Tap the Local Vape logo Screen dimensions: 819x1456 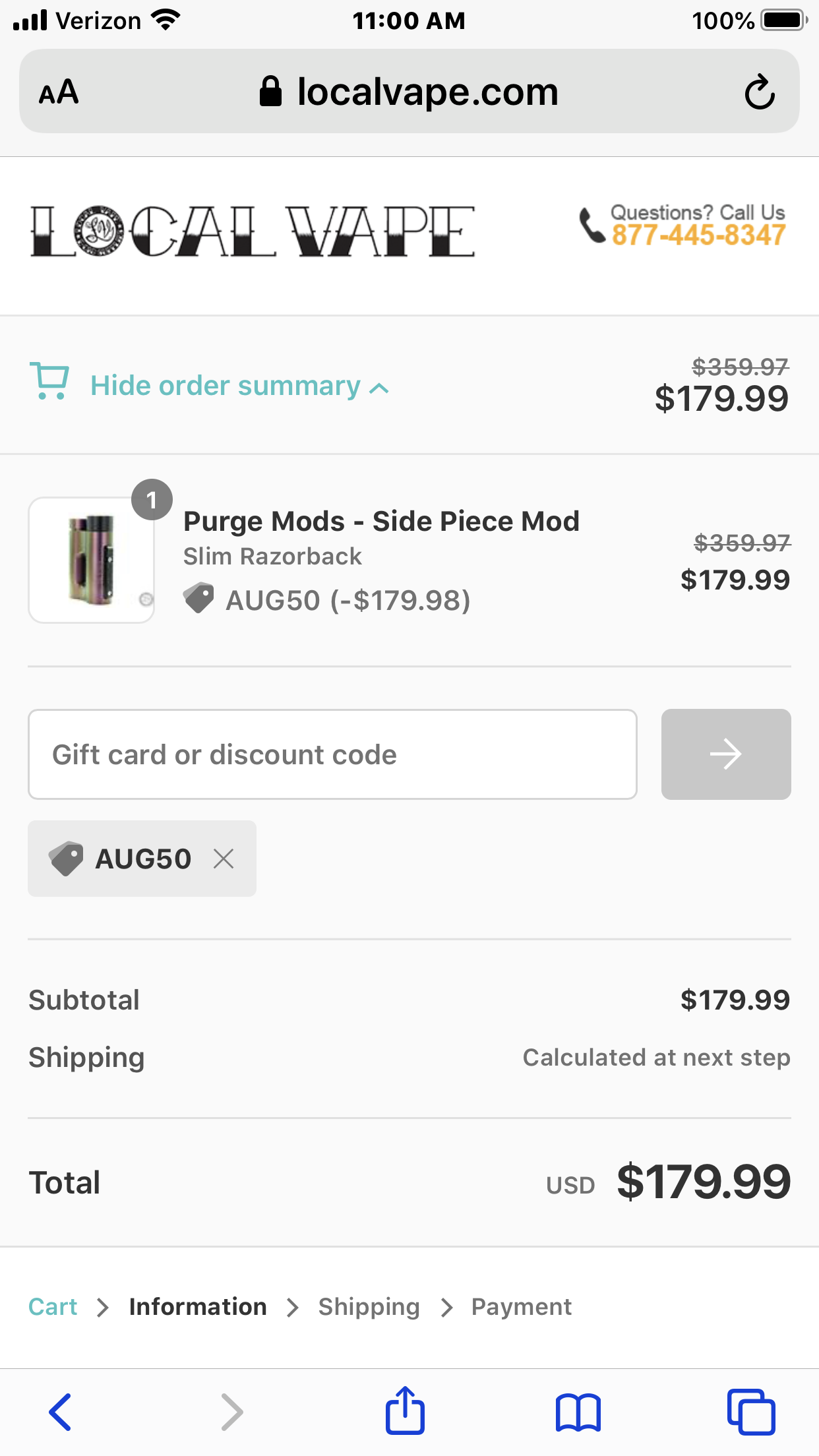click(x=253, y=231)
